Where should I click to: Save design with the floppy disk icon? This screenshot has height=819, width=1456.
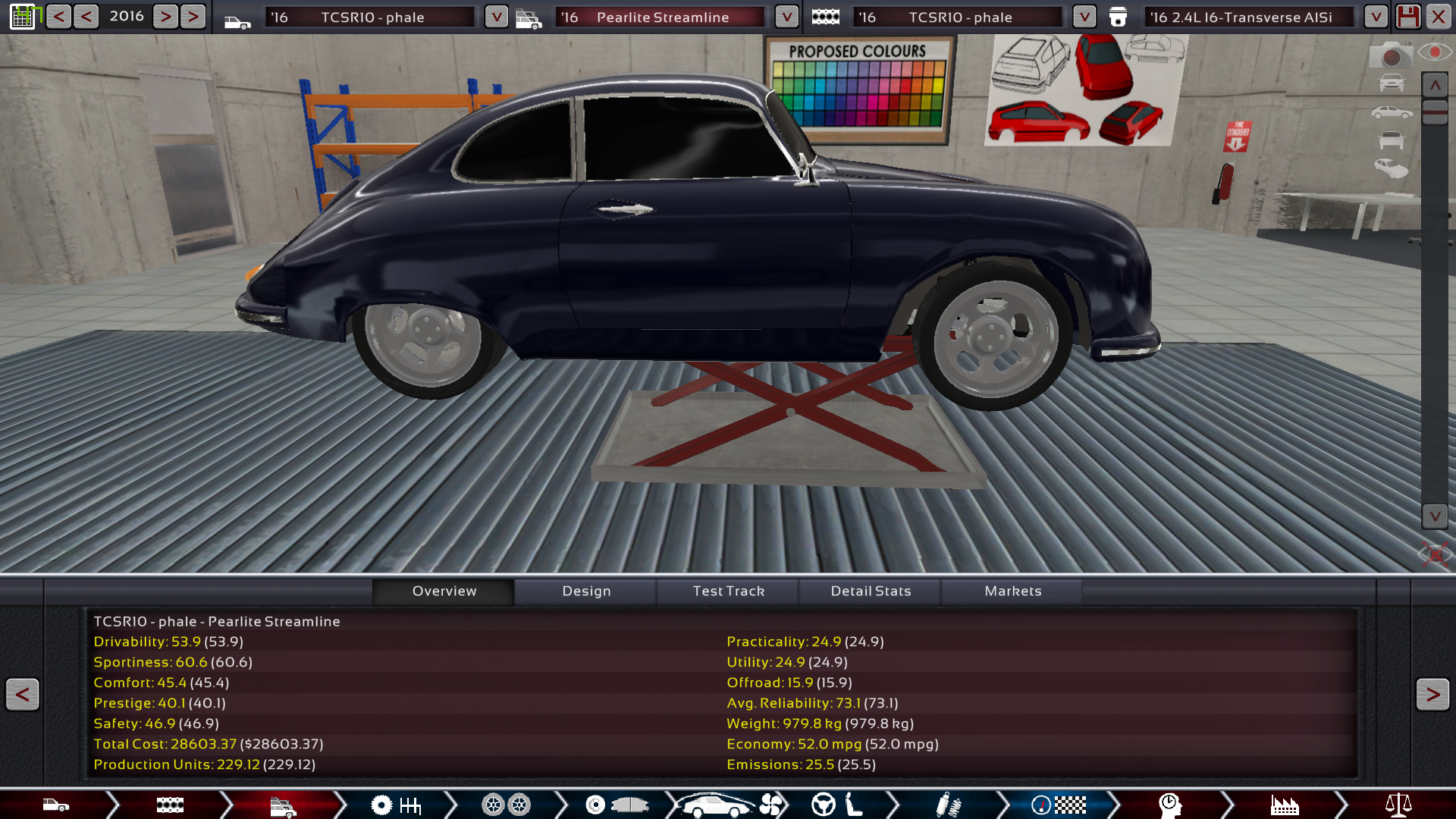(1407, 17)
